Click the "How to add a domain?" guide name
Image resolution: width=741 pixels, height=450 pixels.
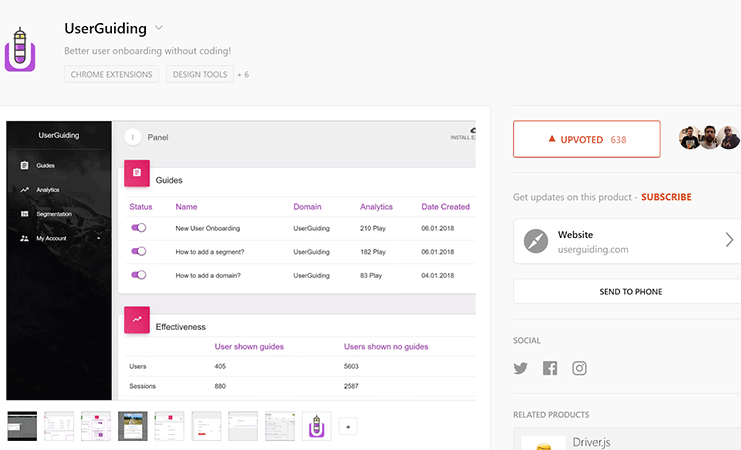(208, 276)
